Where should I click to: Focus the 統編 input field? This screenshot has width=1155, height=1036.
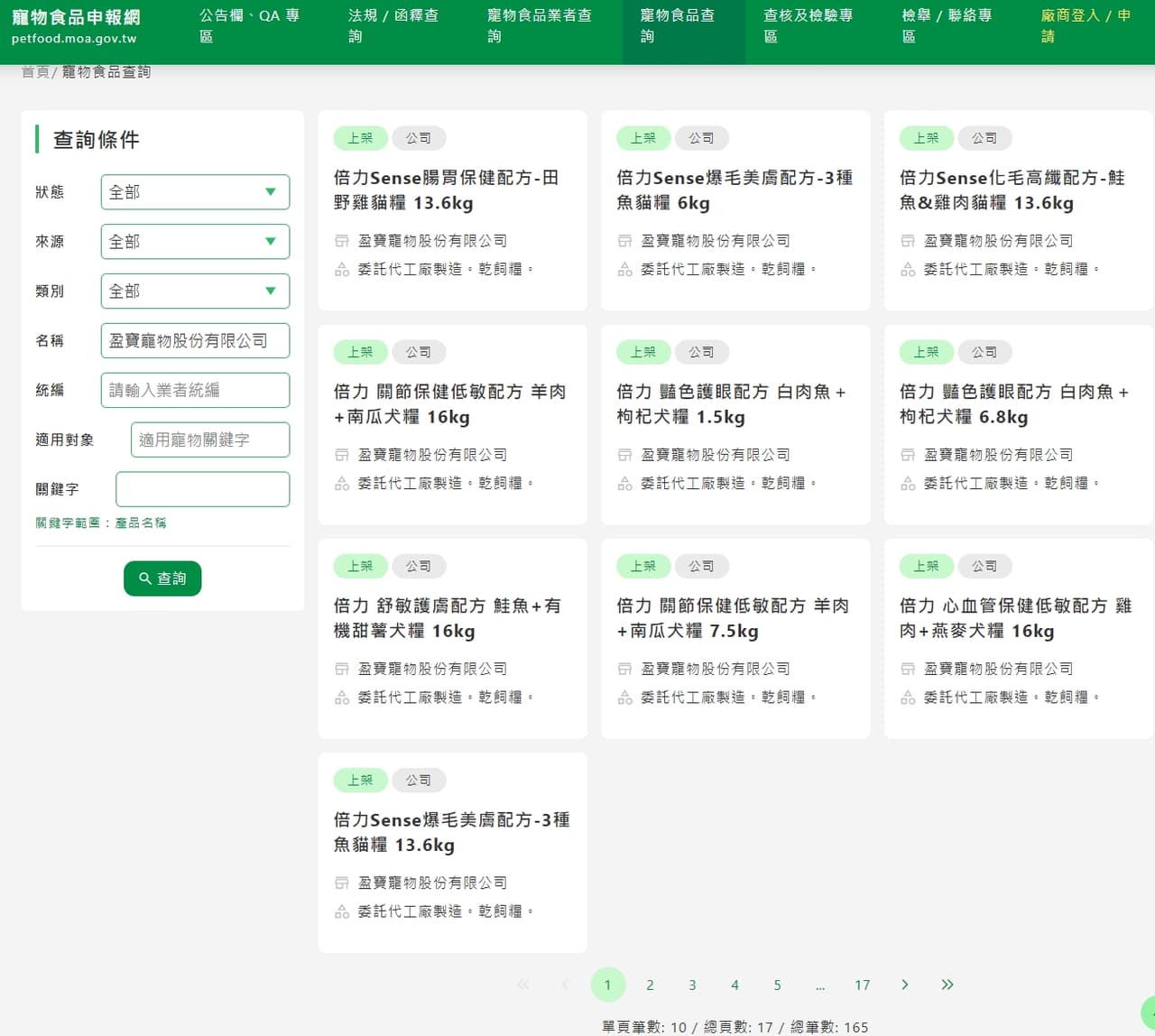point(195,391)
